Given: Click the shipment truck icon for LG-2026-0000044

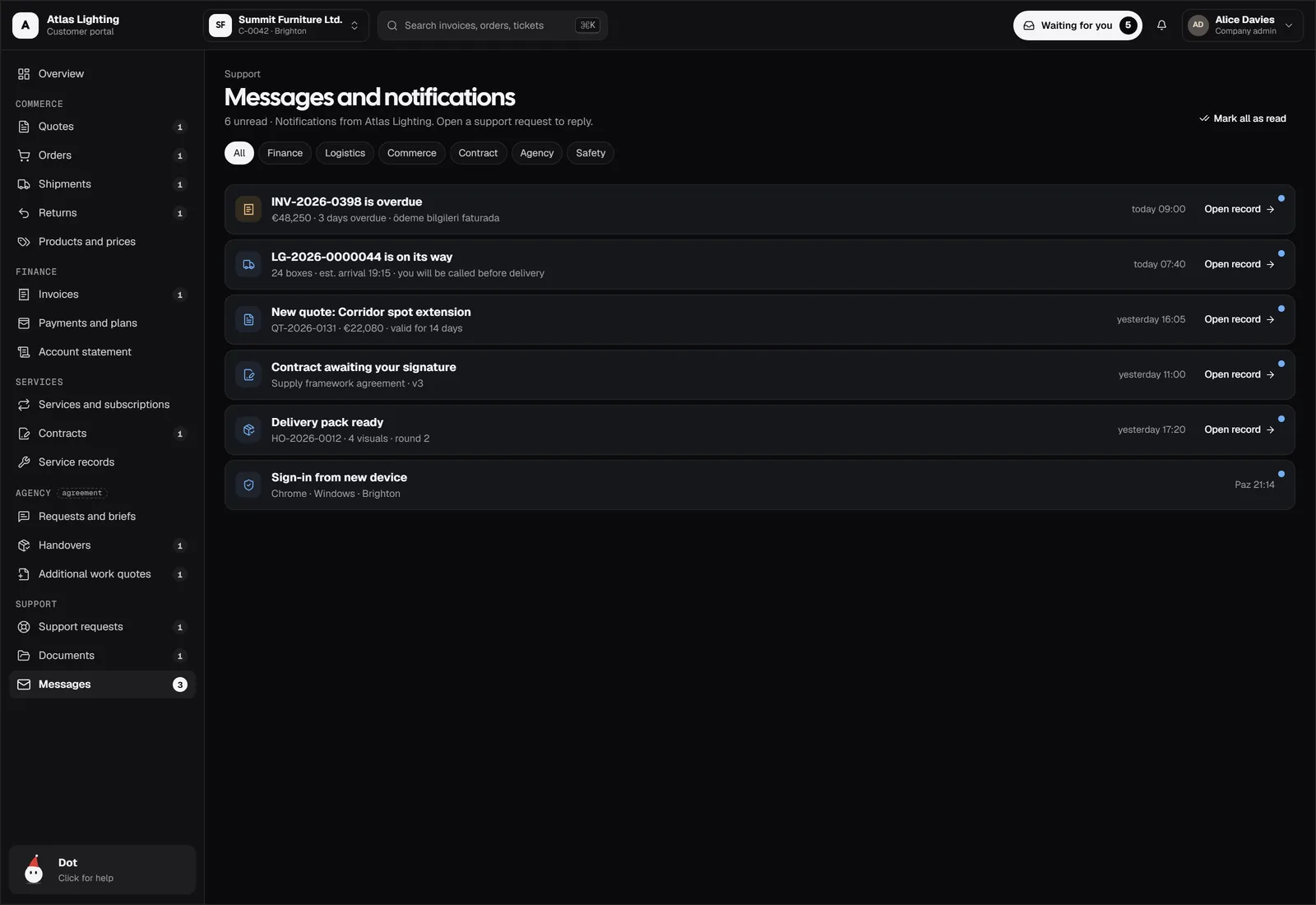Looking at the screenshot, I should coord(248,265).
